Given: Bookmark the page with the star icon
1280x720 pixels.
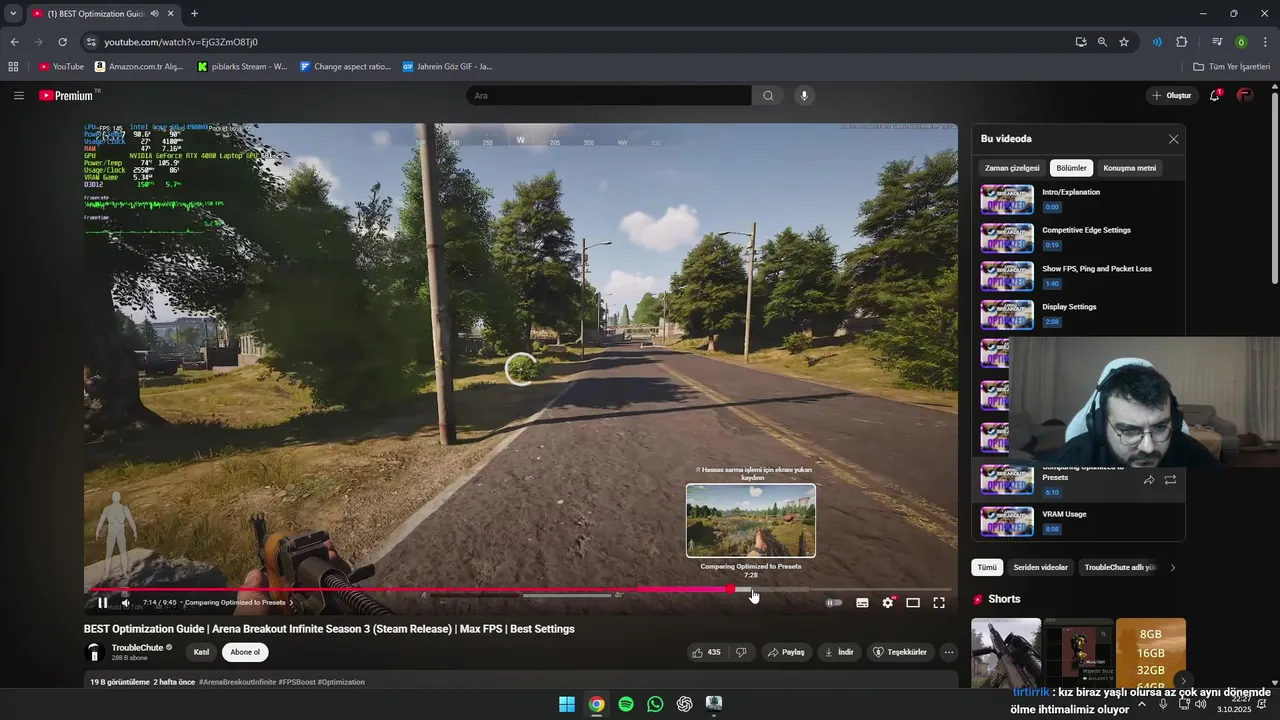Looking at the screenshot, I should [x=1124, y=42].
